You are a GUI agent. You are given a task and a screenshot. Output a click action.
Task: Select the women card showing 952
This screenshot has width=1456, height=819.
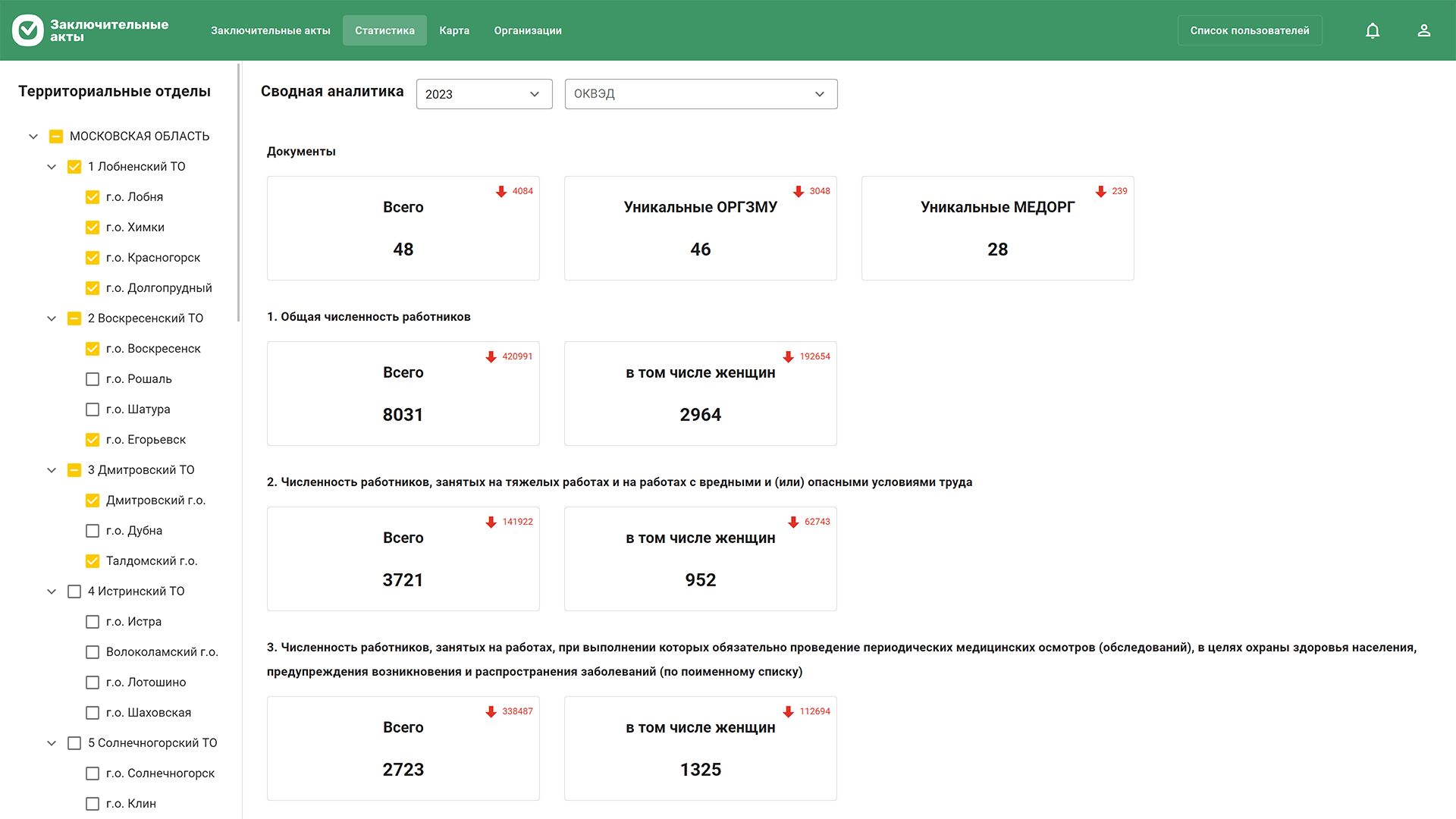(701, 559)
